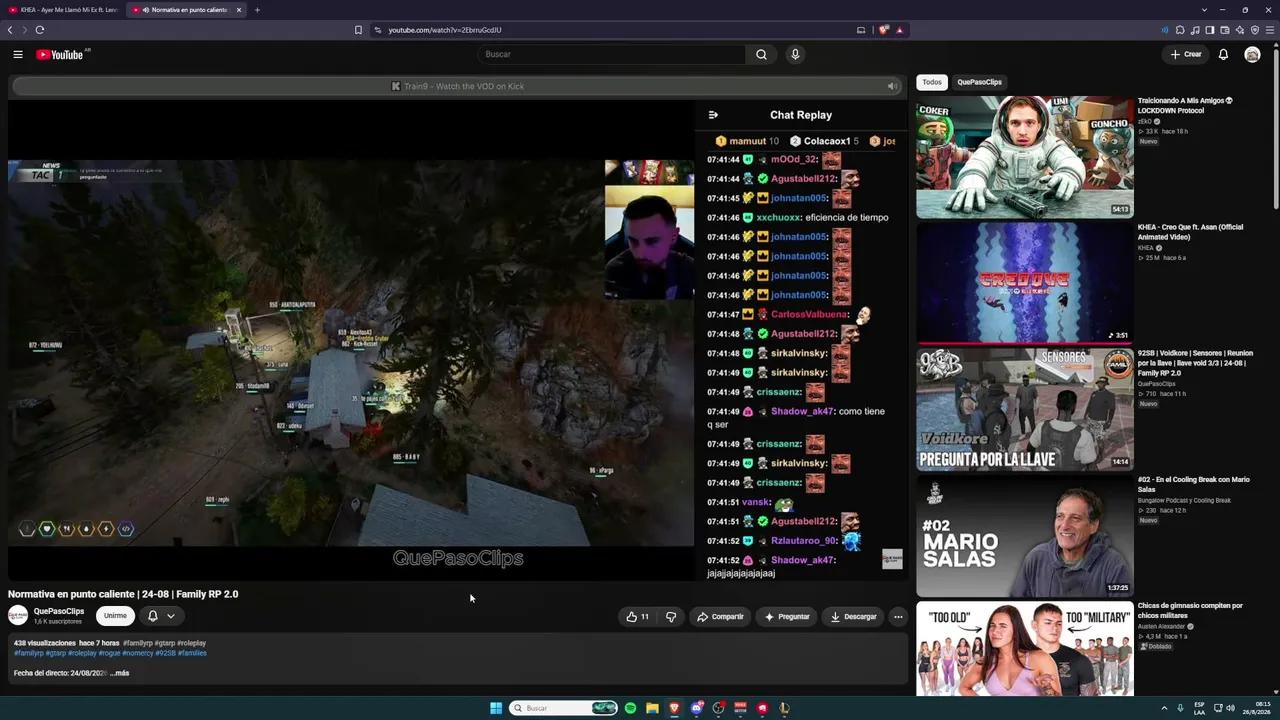Open Discord from the taskbar
The image size is (1280, 720).
pos(697,708)
